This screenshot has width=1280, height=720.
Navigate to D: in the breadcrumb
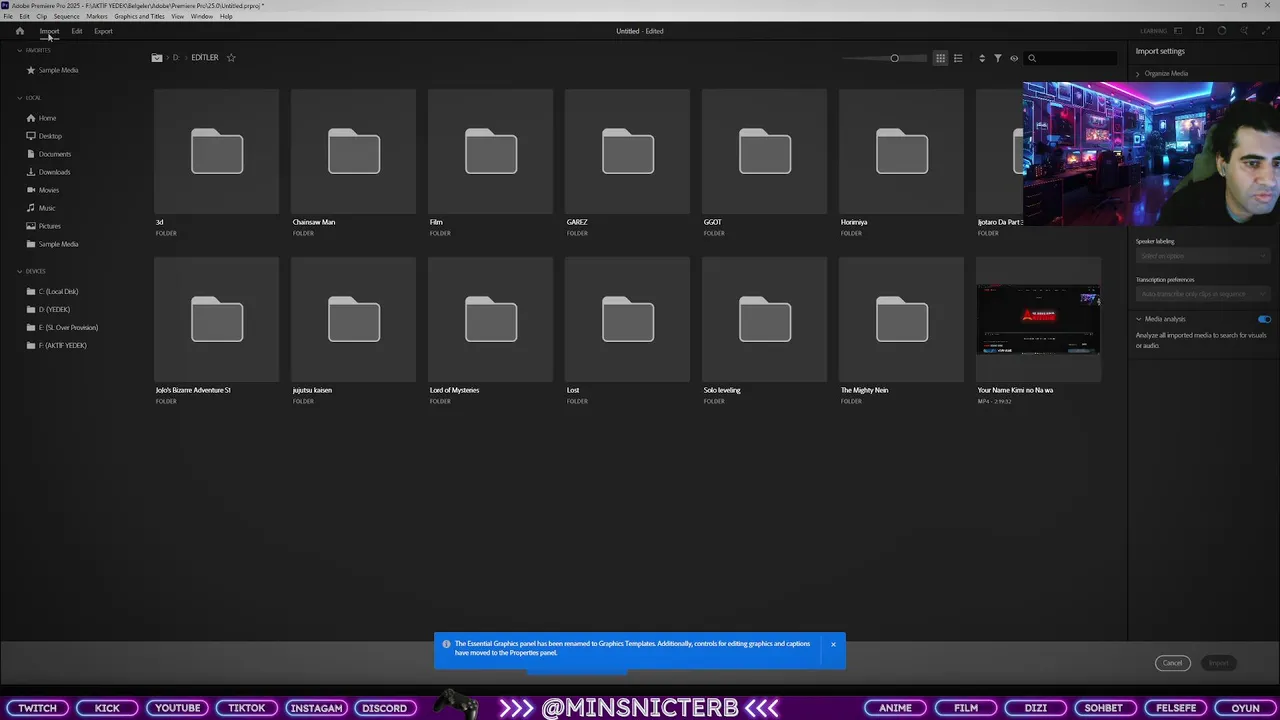click(x=176, y=58)
